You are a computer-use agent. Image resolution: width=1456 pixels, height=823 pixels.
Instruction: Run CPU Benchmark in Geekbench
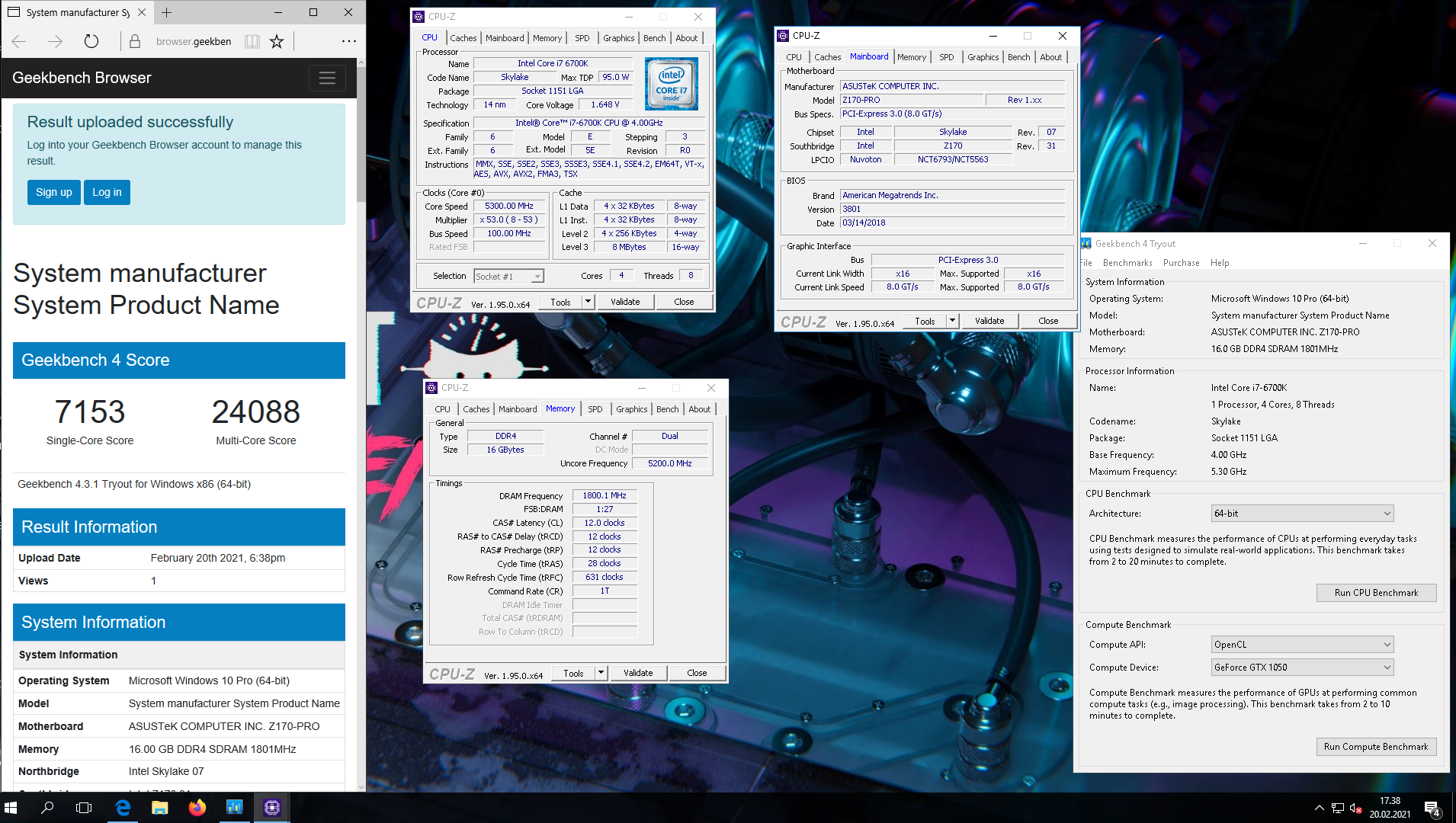[1376, 593]
